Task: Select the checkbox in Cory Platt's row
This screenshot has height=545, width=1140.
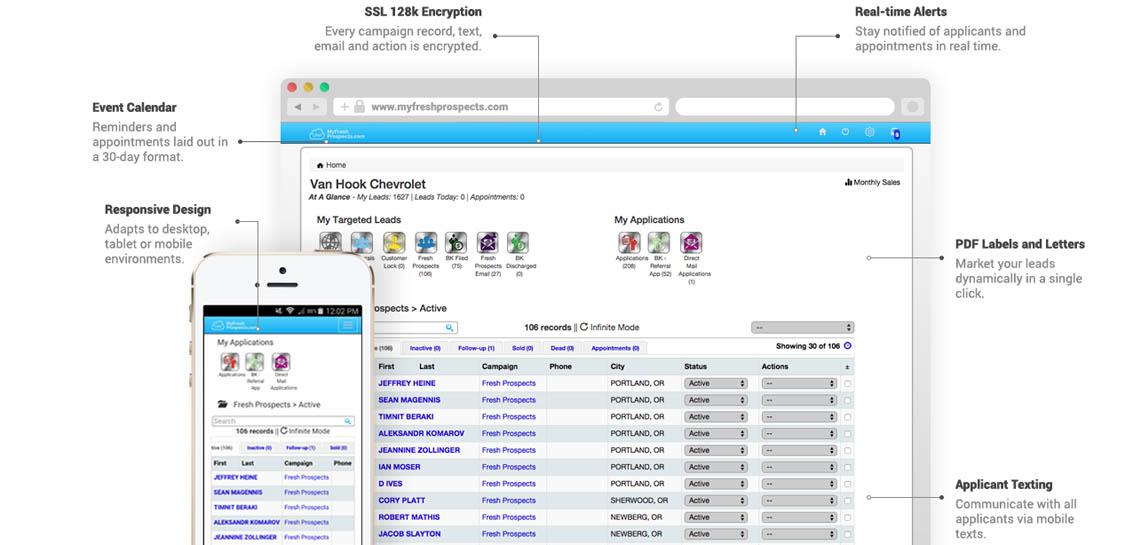Action: coord(848,501)
